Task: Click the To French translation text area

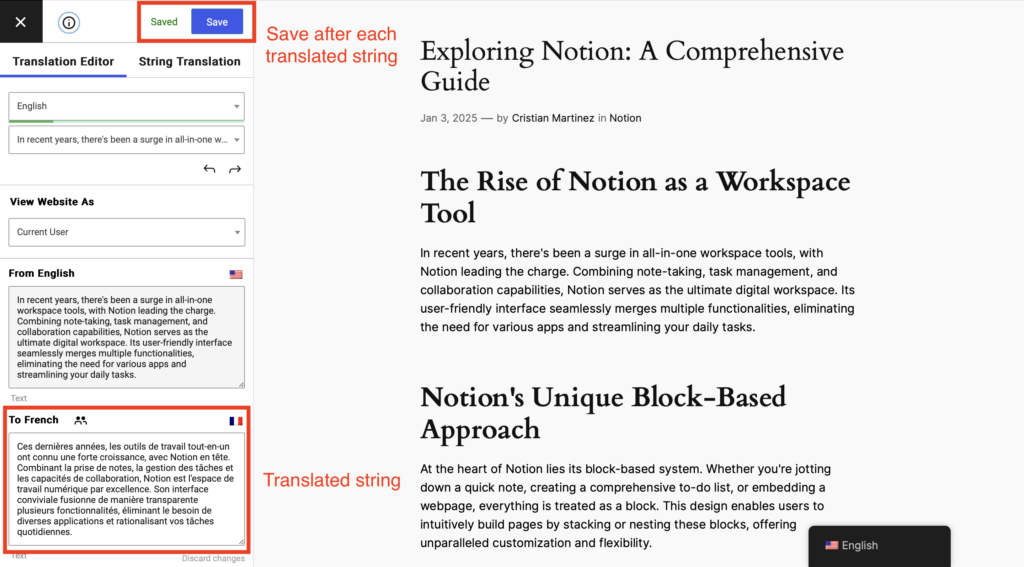Action: [127, 489]
